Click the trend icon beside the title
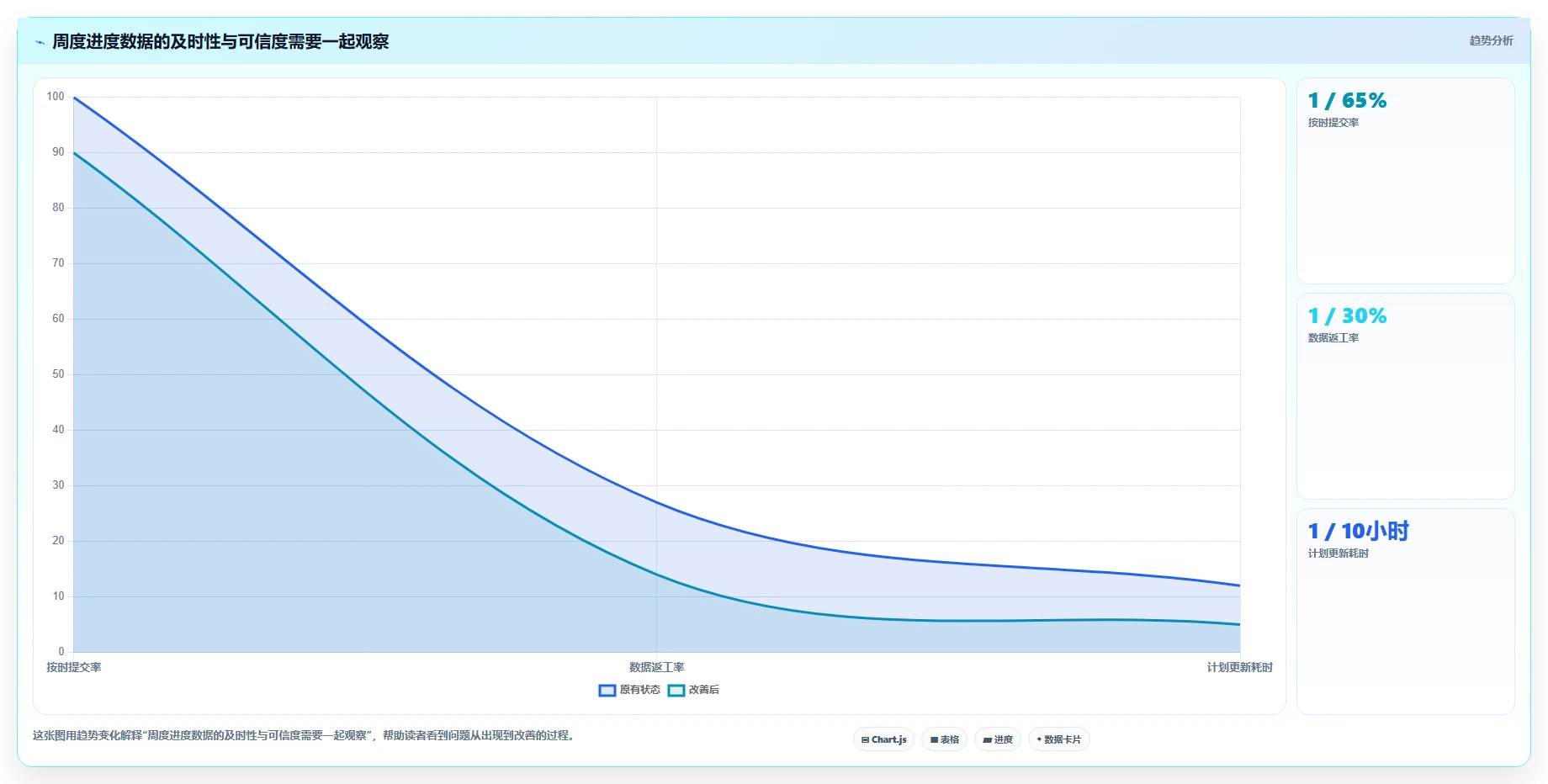 40,42
